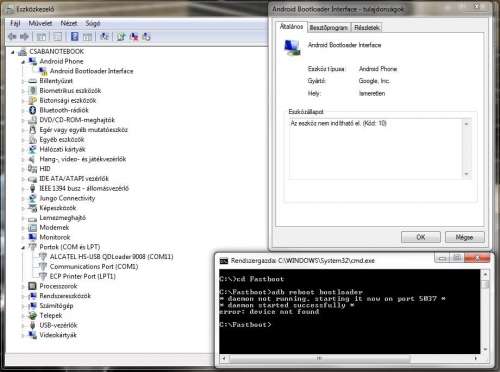500x372 pixels.
Task: Click the C:\Fastboot> command prompt line
Action: pos(245,325)
